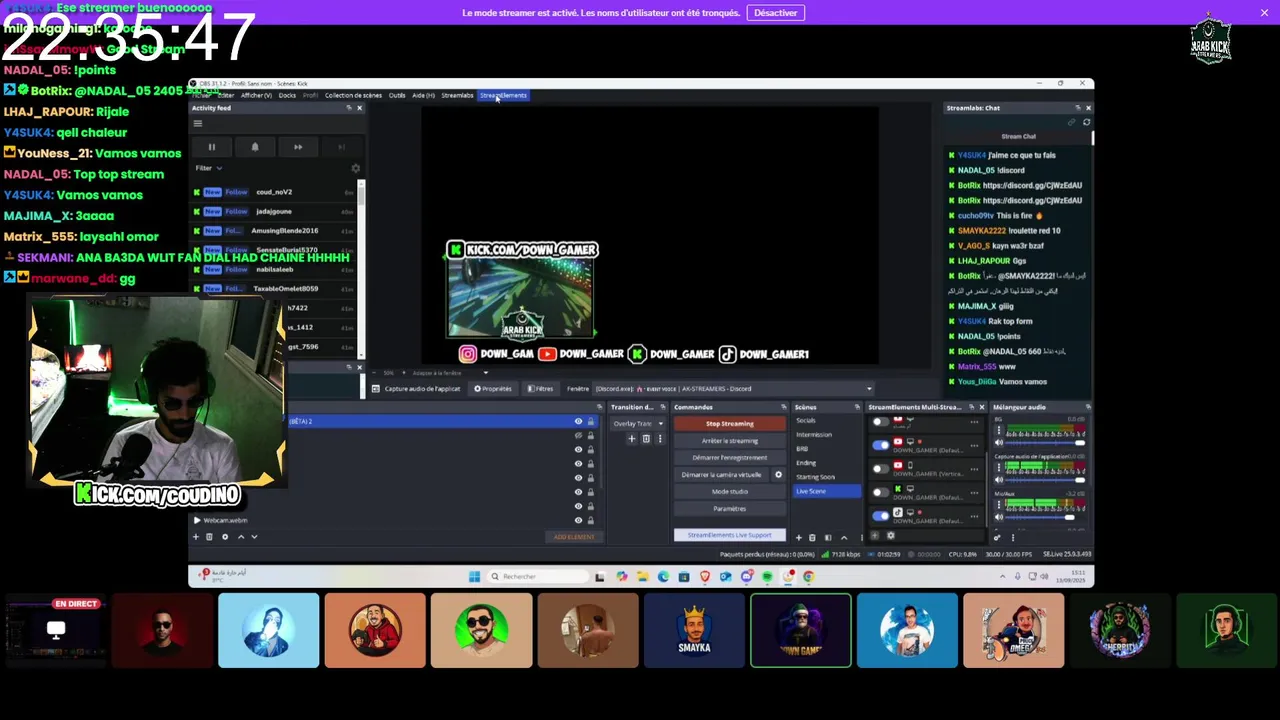
Task: Open three-dot menu for Kick DOWN_GAMER destination
Action: coord(974,492)
